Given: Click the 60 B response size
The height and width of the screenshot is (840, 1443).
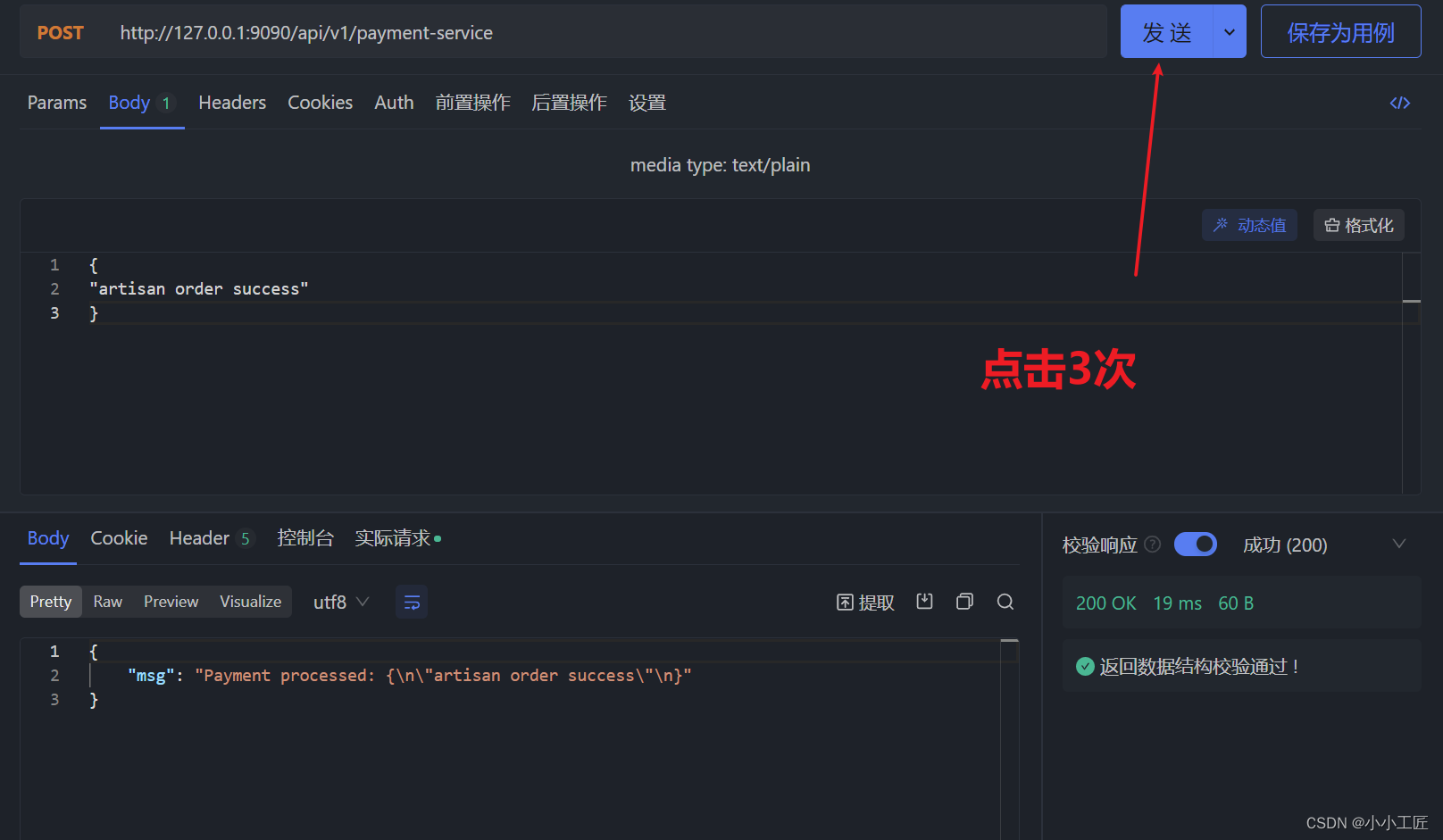Looking at the screenshot, I should 1236,603.
